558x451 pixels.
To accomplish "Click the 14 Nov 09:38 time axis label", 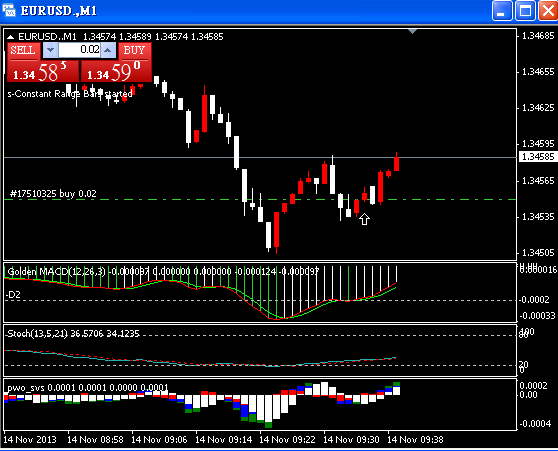I will click(x=415, y=440).
